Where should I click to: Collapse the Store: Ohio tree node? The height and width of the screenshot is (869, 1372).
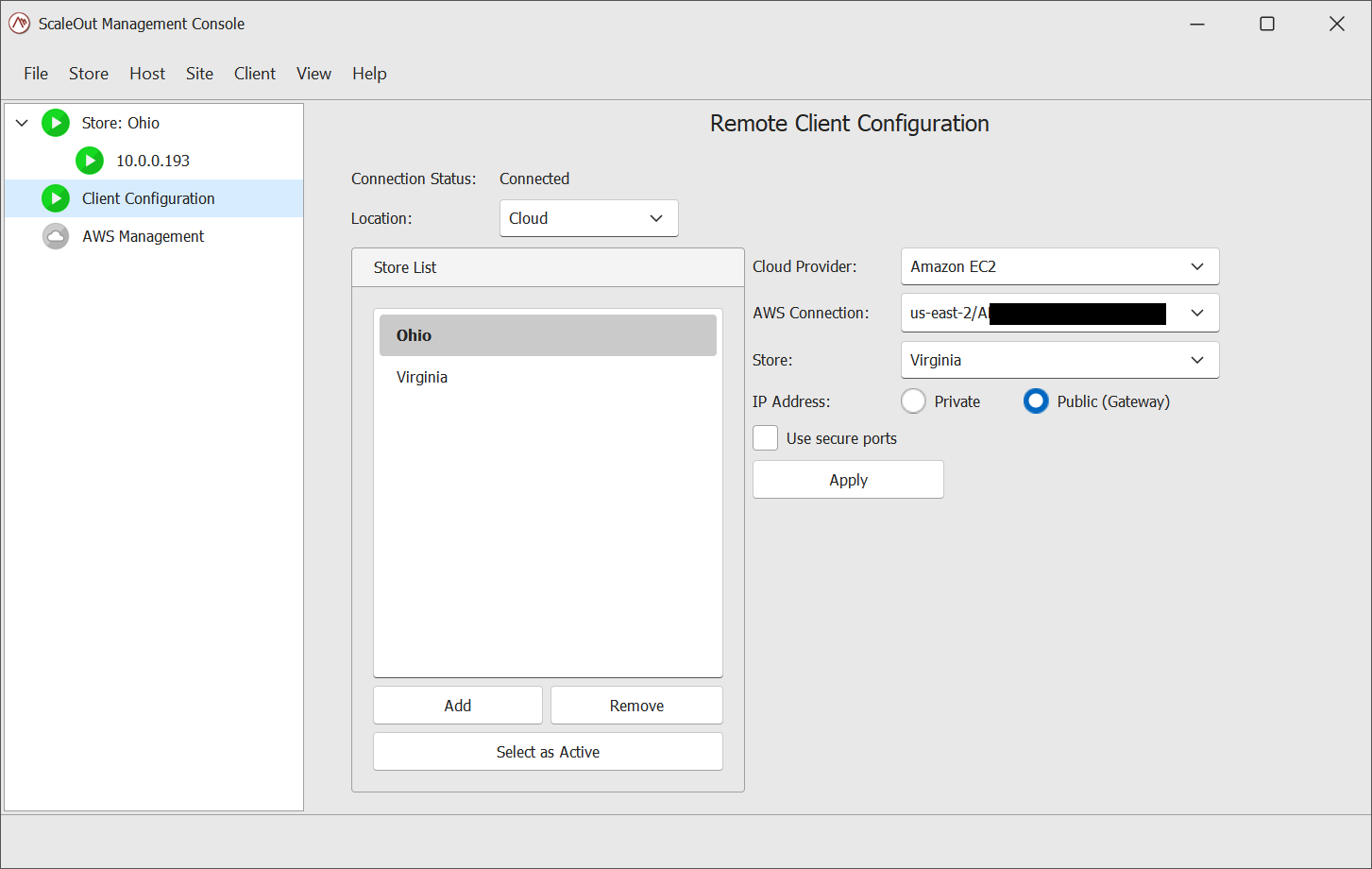(x=22, y=123)
